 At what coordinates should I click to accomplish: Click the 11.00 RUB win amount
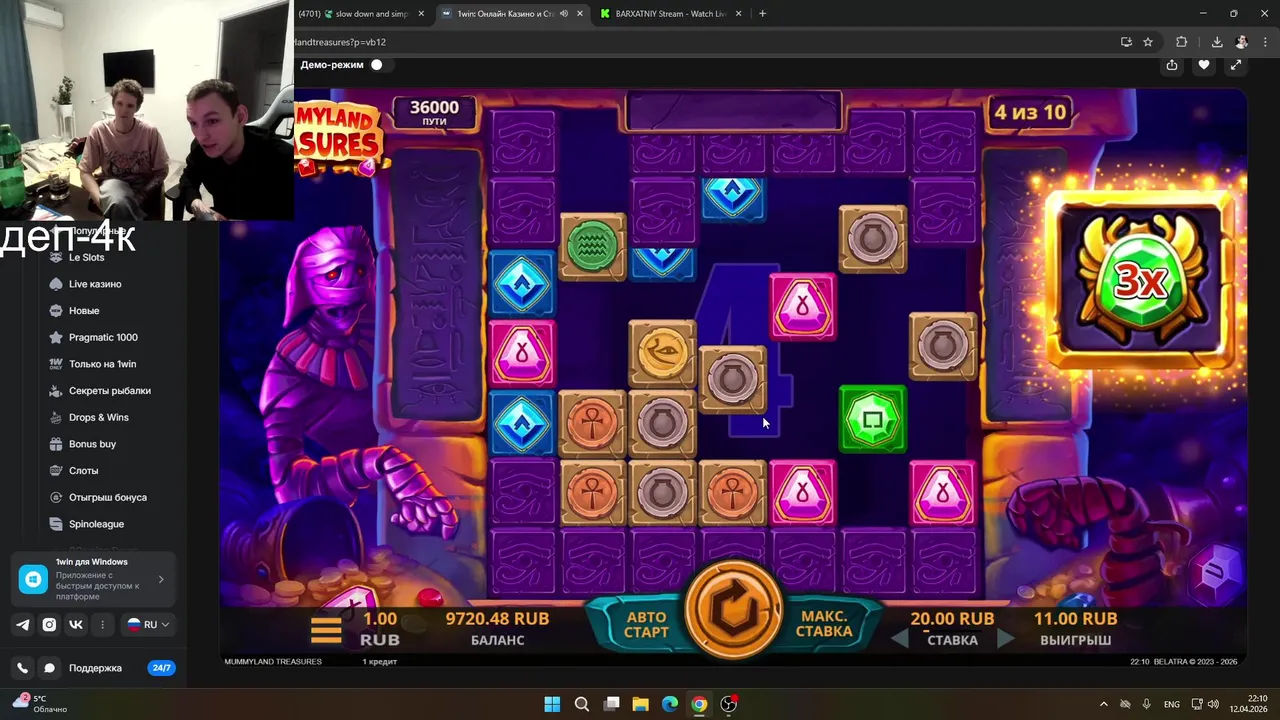pos(1075,619)
